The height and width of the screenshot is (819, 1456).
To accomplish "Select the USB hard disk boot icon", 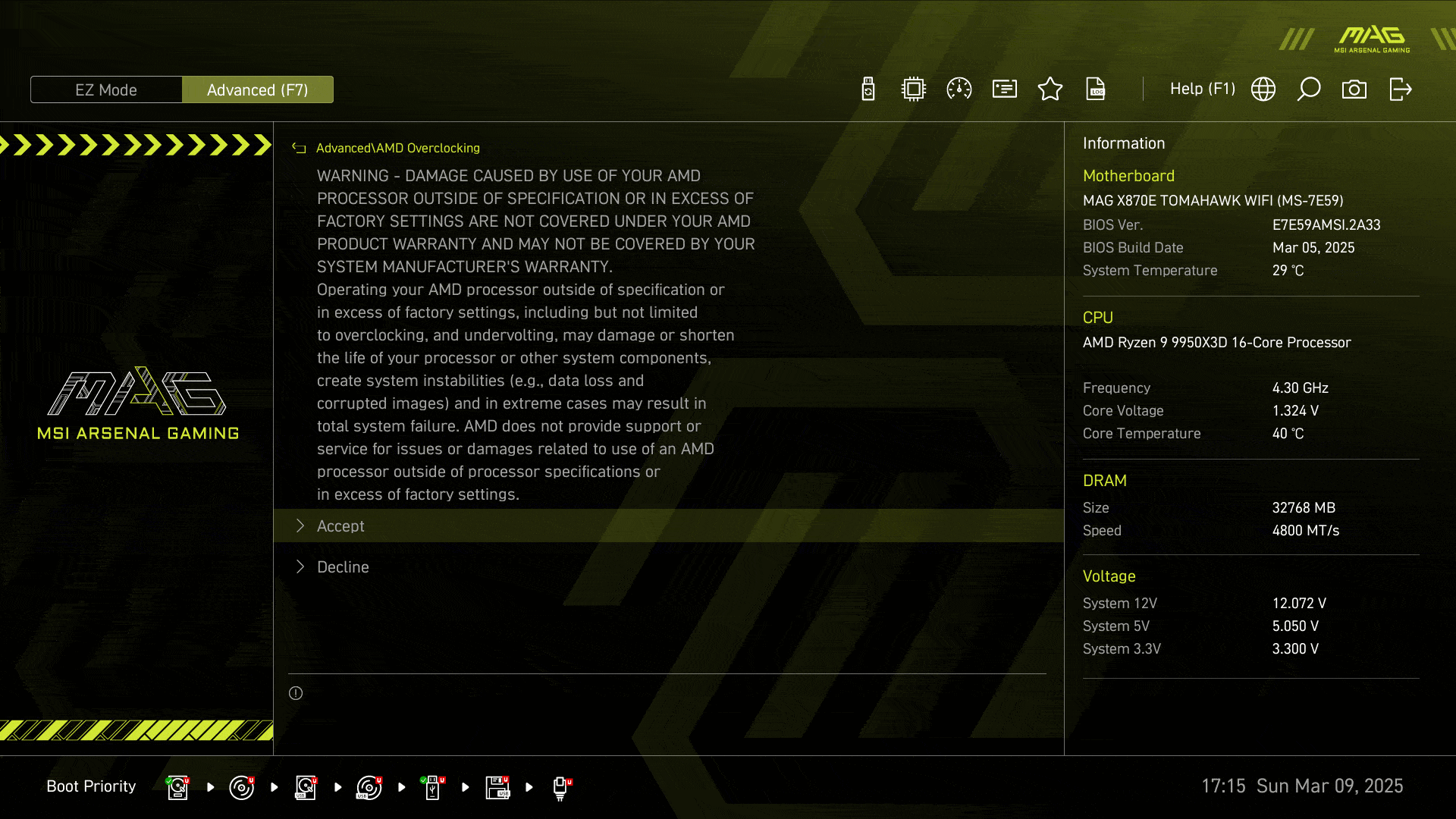I will coord(306,788).
